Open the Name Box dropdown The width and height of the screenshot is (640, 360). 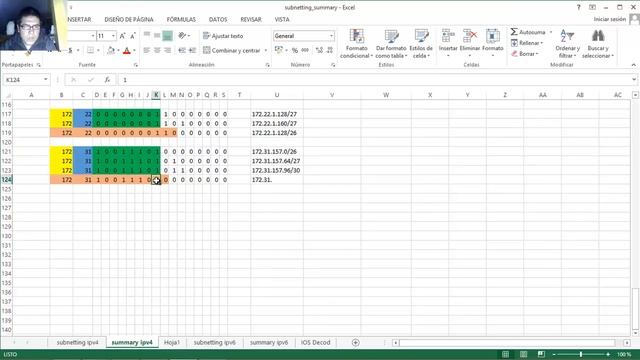coord(46,80)
